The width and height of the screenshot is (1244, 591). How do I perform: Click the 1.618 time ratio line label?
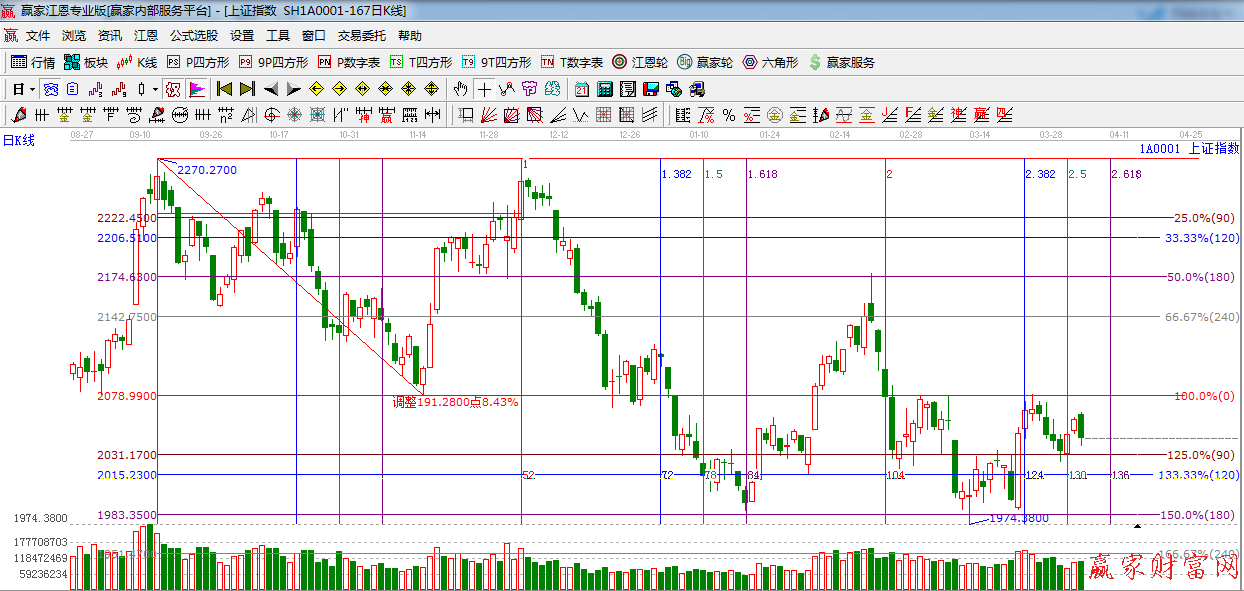pos(762,174)
